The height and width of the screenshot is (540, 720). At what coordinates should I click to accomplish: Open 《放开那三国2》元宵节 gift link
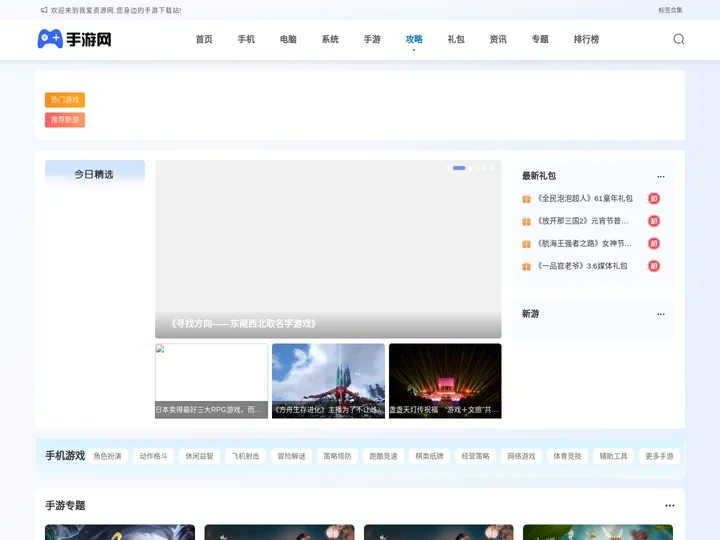(x=582, y=221)
